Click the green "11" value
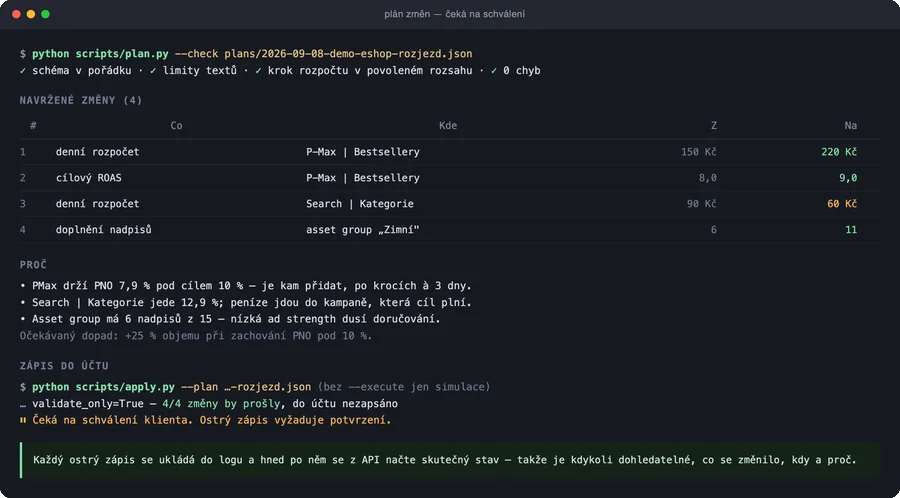Screen dimensions: 900x498 click(x=851, y=230)
